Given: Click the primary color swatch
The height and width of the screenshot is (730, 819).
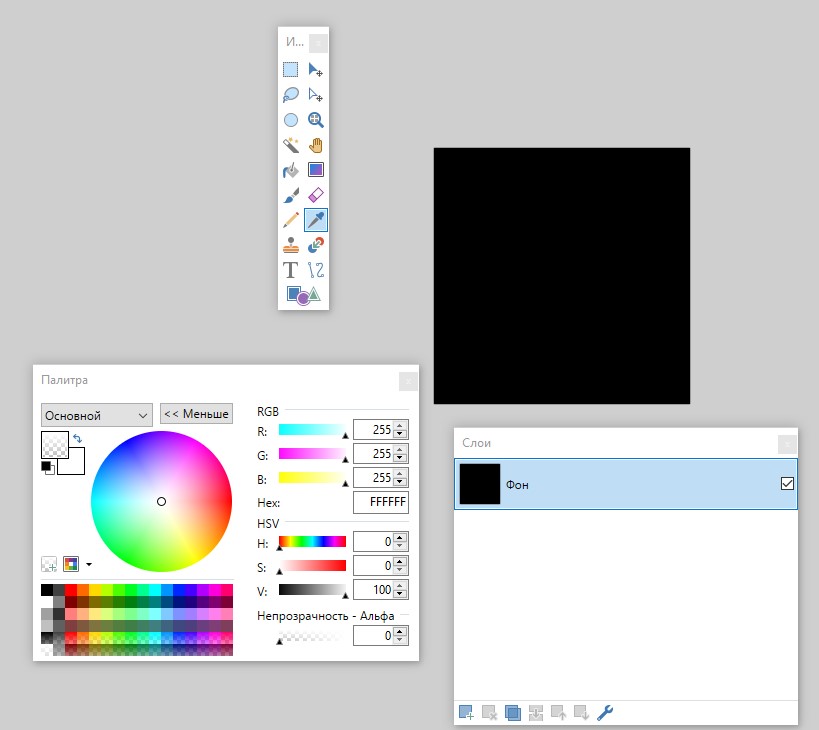Looking at the screenshot, I should [x=55, y=444].
